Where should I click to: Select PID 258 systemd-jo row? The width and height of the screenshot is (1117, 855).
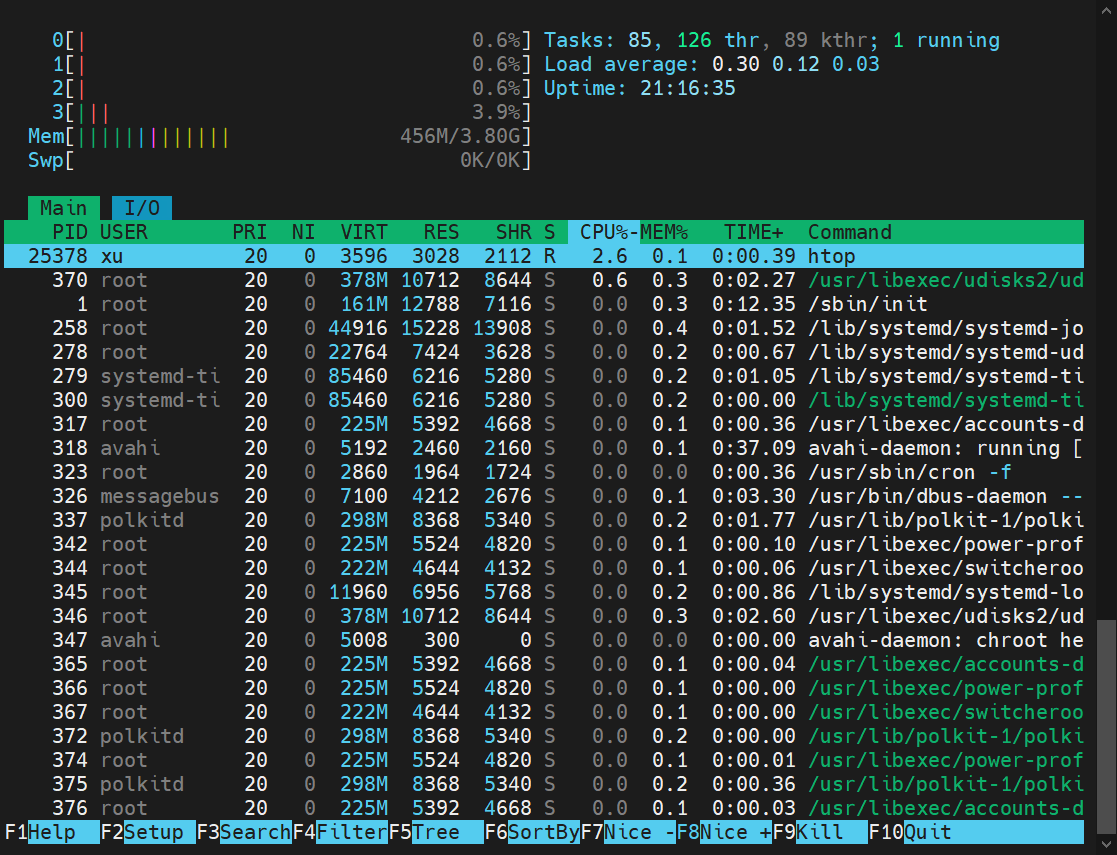tap(544, 328)
